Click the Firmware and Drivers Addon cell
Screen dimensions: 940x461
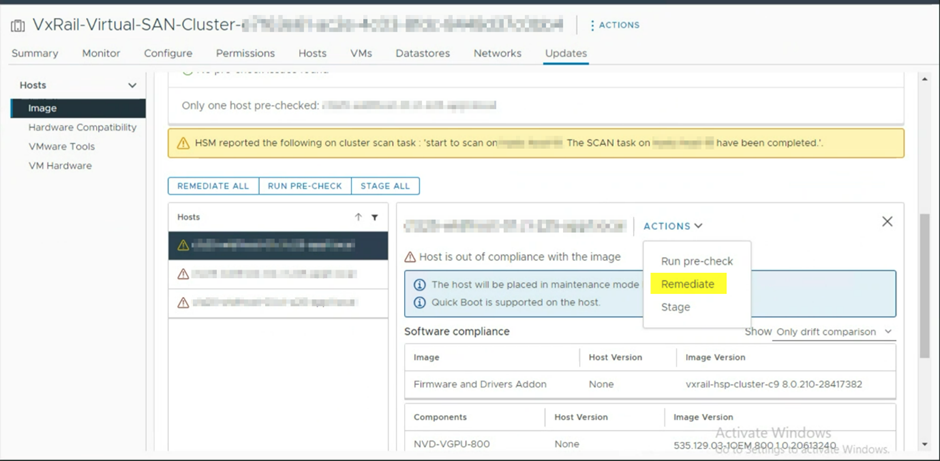[480, 384]
